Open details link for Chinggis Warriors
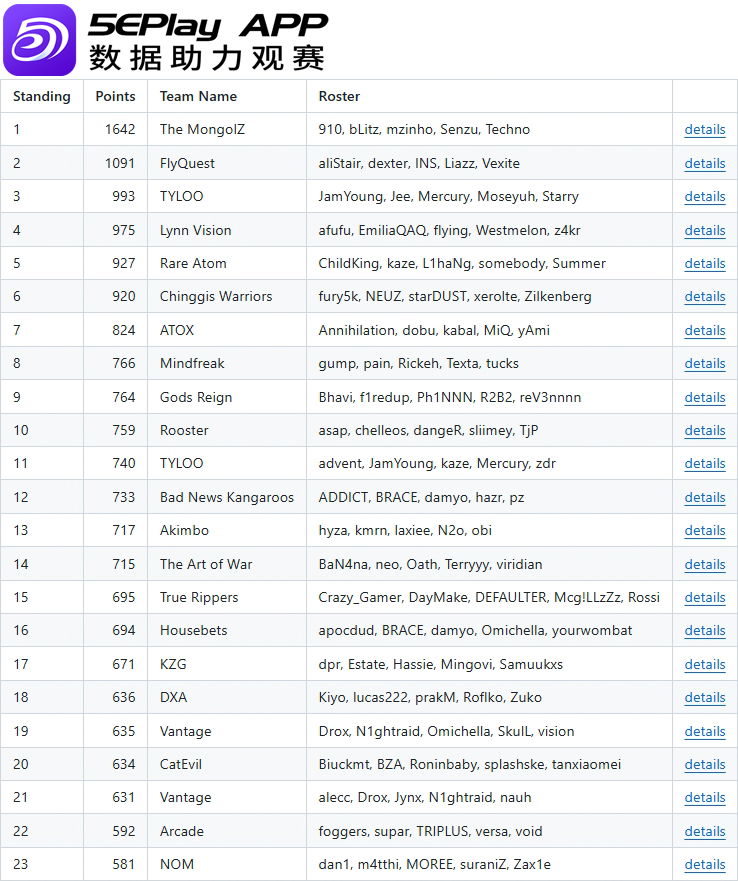This screenshot has height=881, width=738. 705,297
